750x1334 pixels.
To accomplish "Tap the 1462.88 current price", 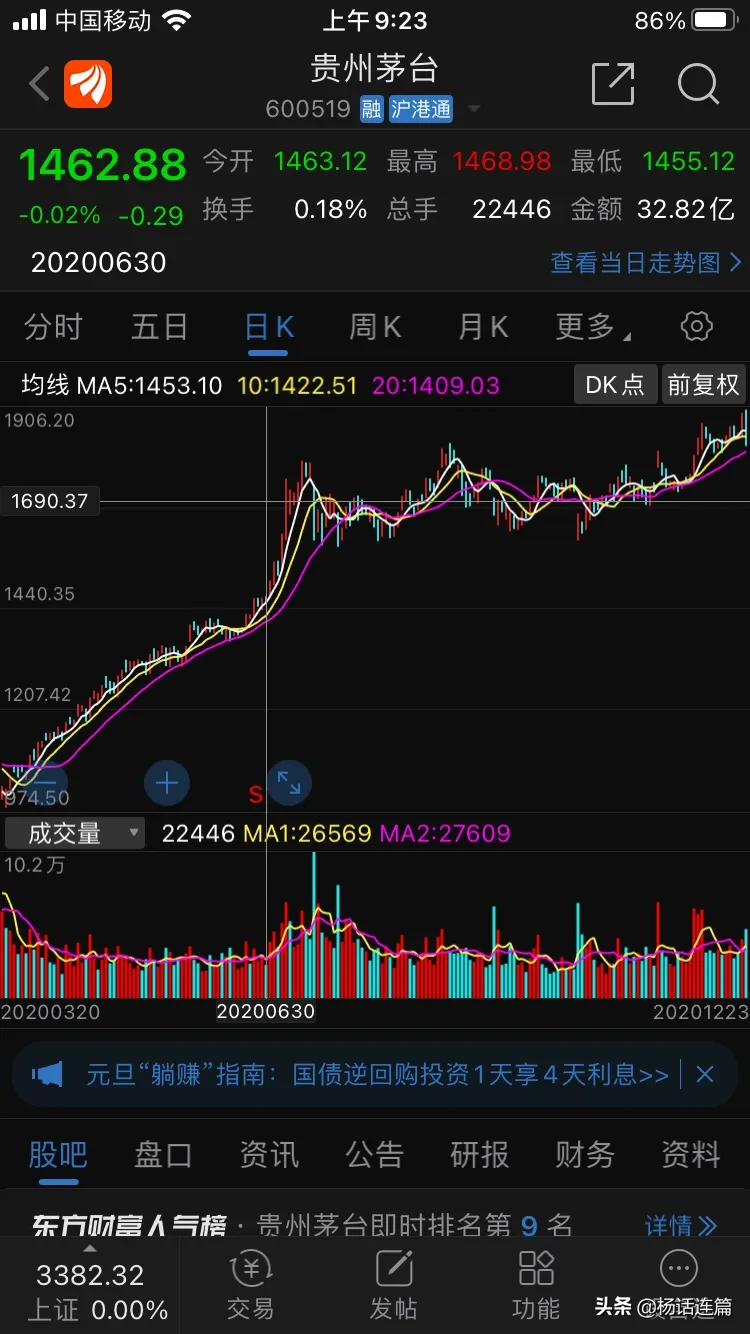I will (x=103, y=165).
